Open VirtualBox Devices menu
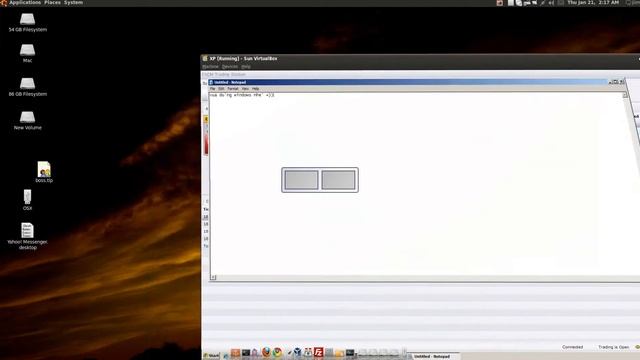 pos(230,67)
